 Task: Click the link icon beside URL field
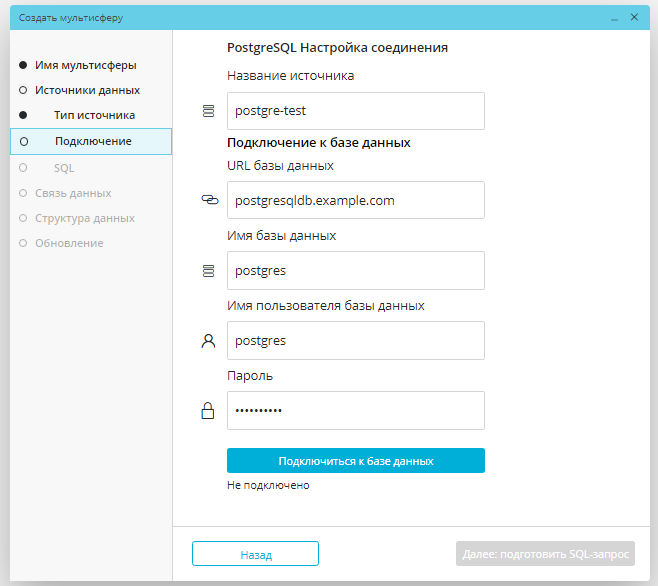click(x=210, y=200)
